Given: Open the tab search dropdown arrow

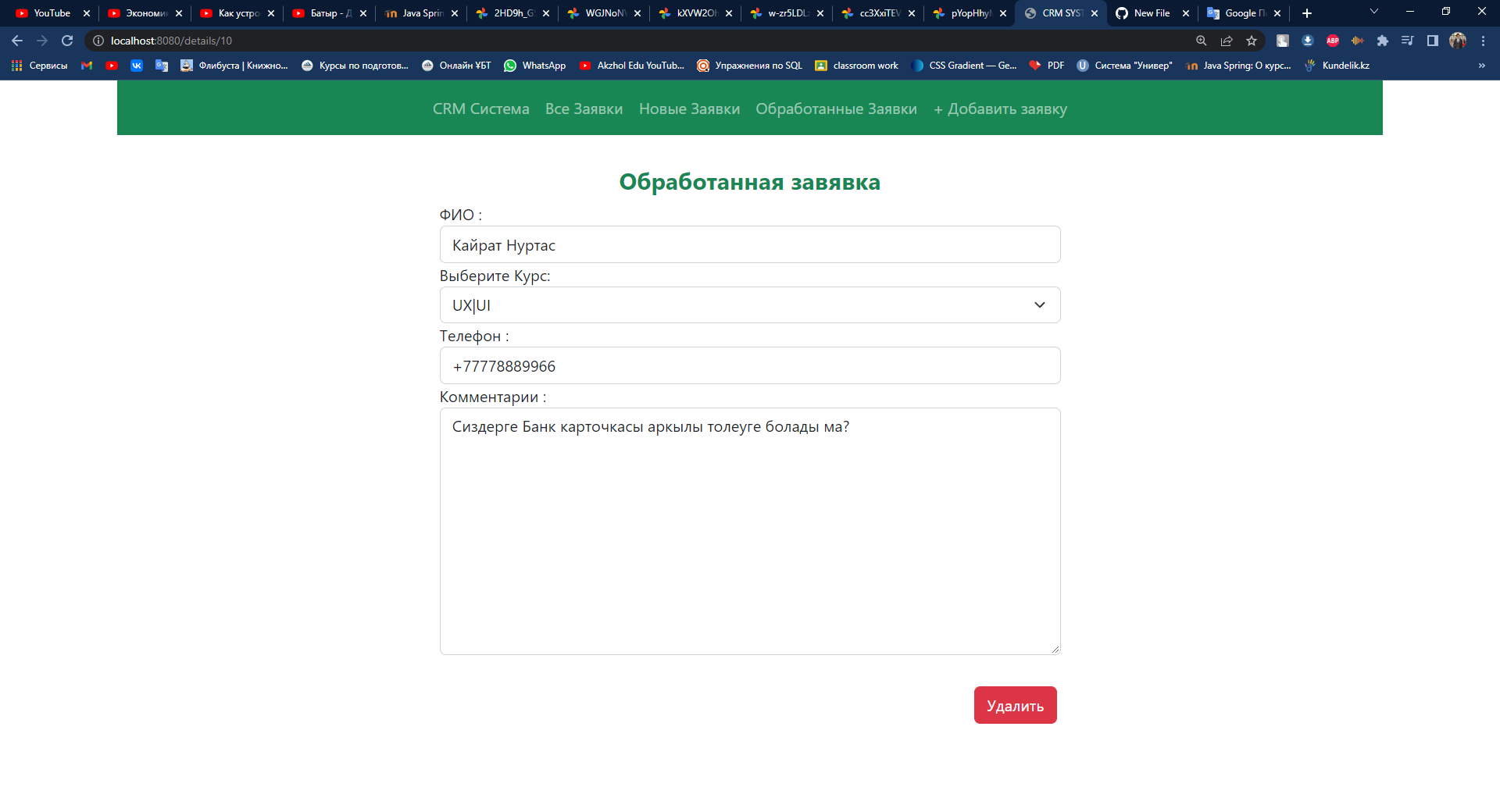Looking at the screenshot, I should coord(1373,12).
